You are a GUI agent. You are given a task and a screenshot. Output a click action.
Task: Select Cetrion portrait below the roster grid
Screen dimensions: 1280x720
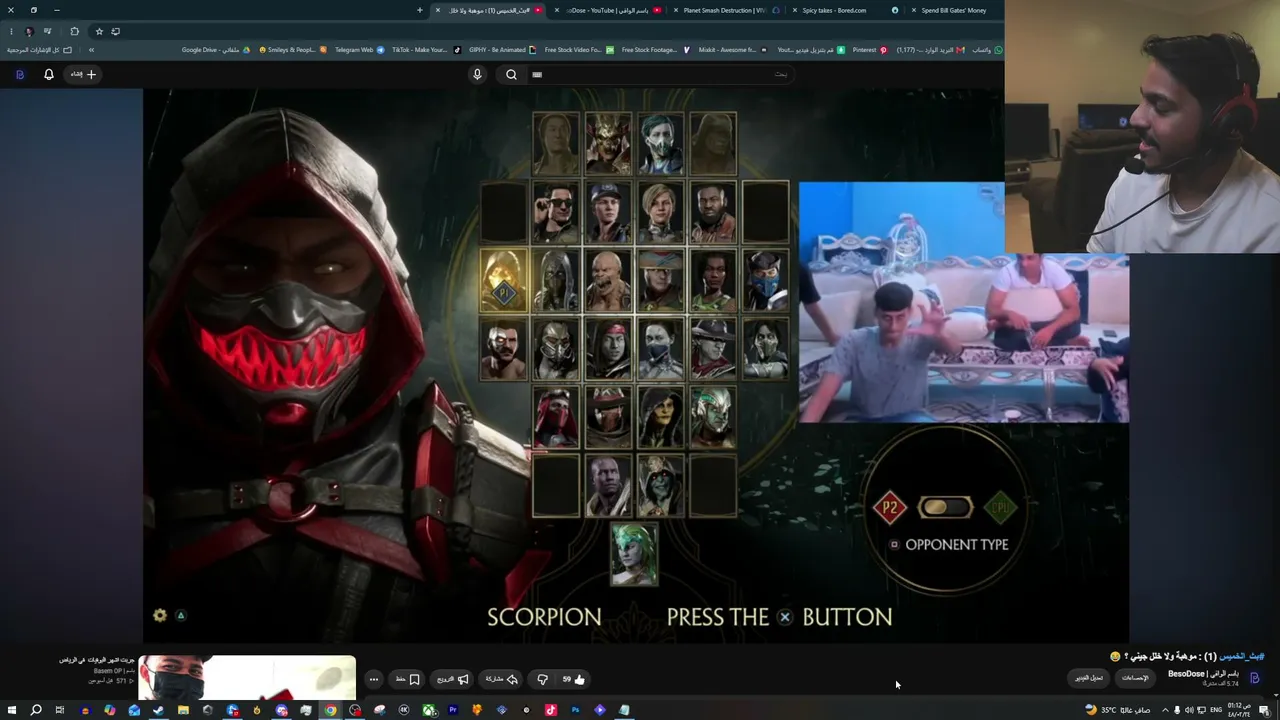[634, 554]
